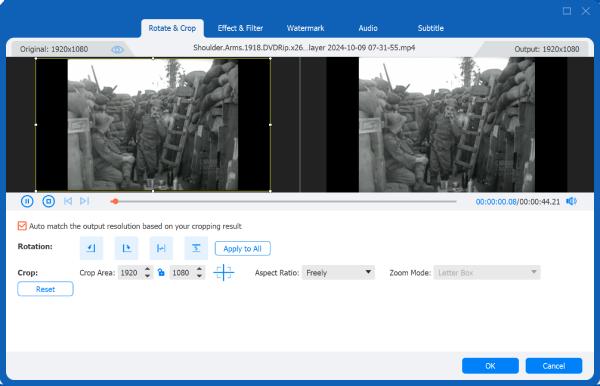The width and height of the screenshot is (600, 386).
Task: Click the playback timecode display
Action: point(518,202)
